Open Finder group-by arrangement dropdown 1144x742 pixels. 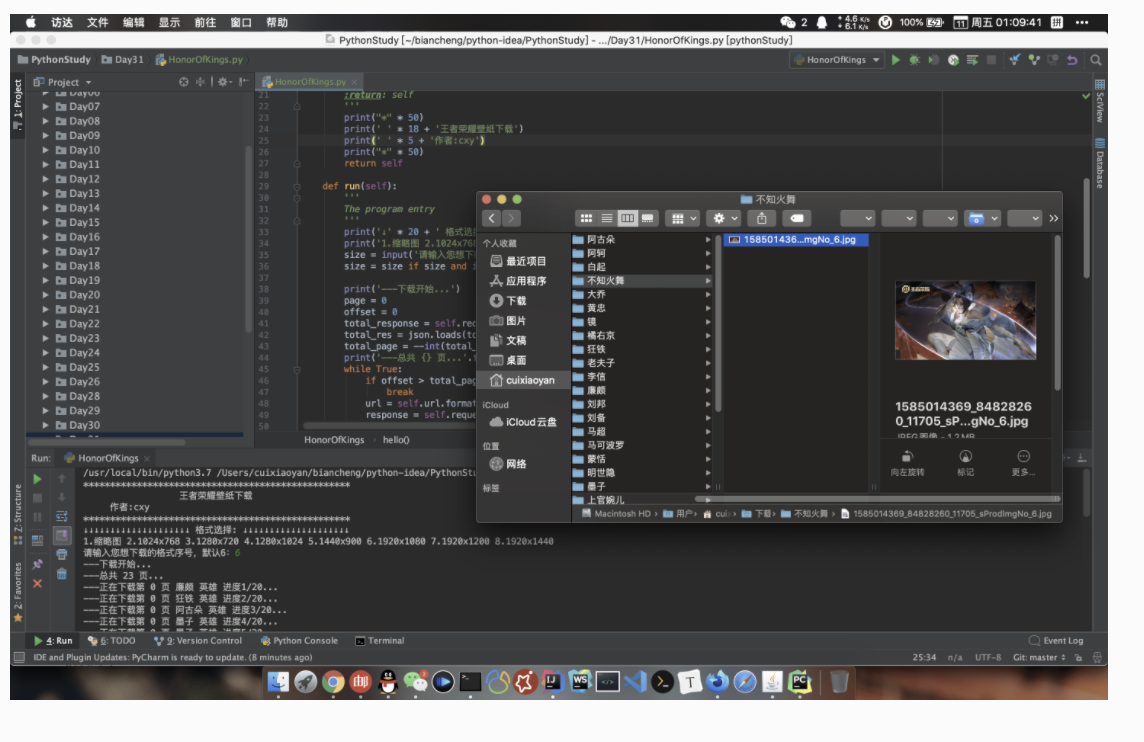(x=684, y=218)
